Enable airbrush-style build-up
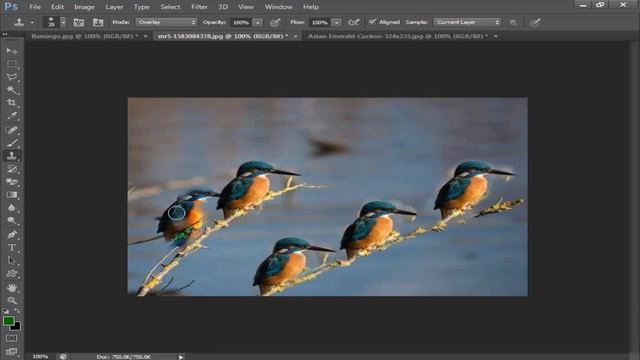The width and height of the screenshot is (640, 360). click(x=353, y=22)
